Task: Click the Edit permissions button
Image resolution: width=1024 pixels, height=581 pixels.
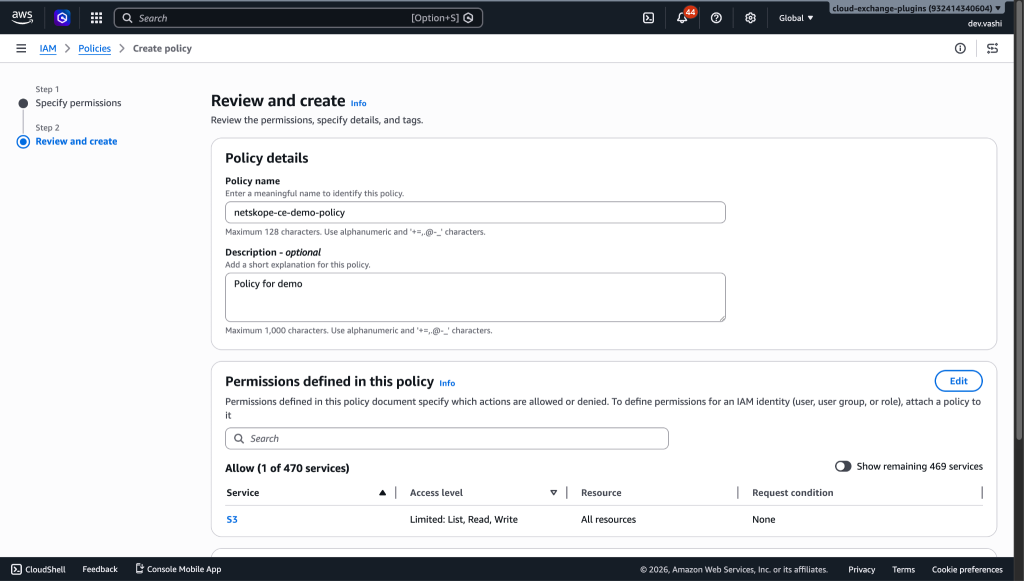Action: [x=958, y=381]
